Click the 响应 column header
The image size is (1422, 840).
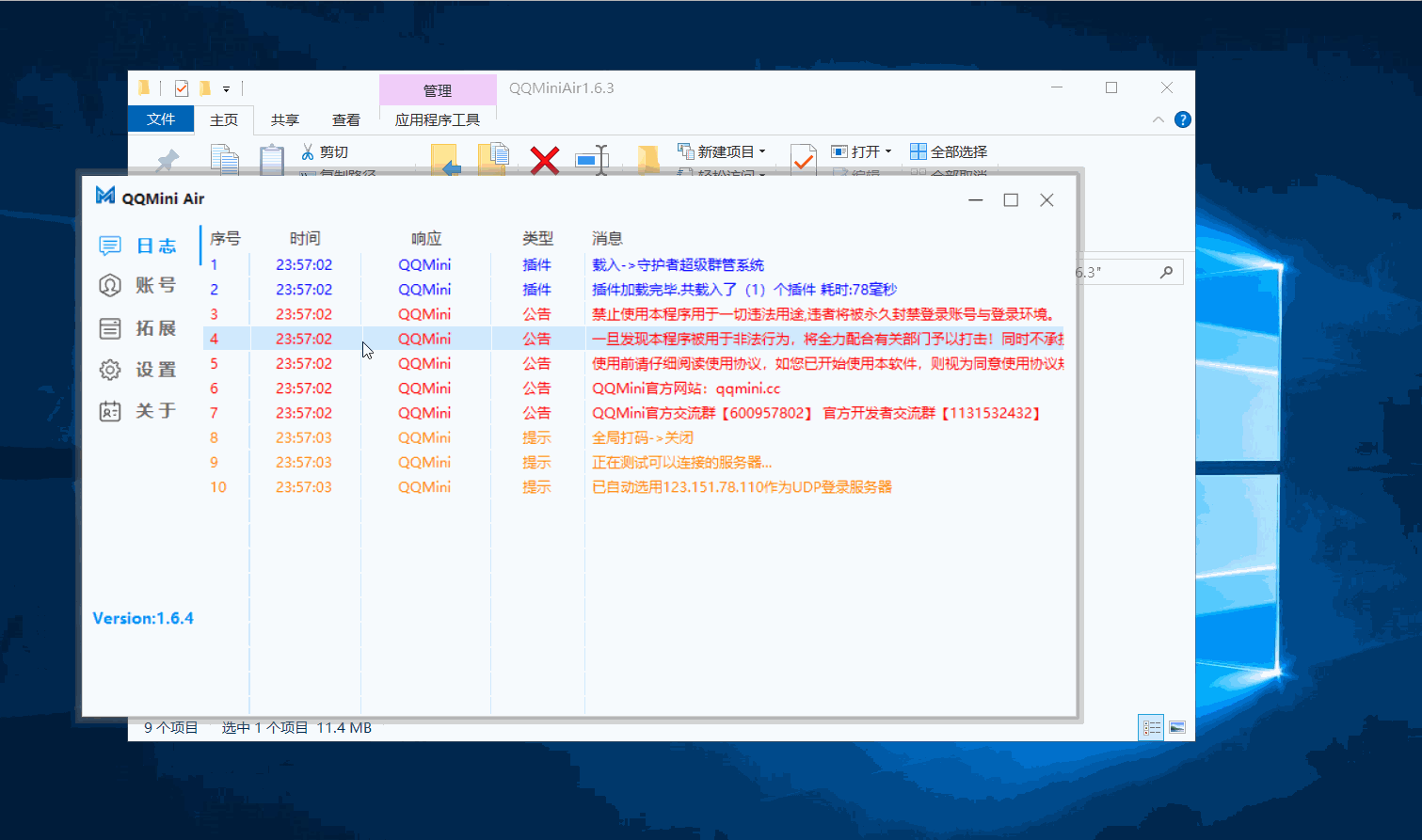click(x=426, y=238)
